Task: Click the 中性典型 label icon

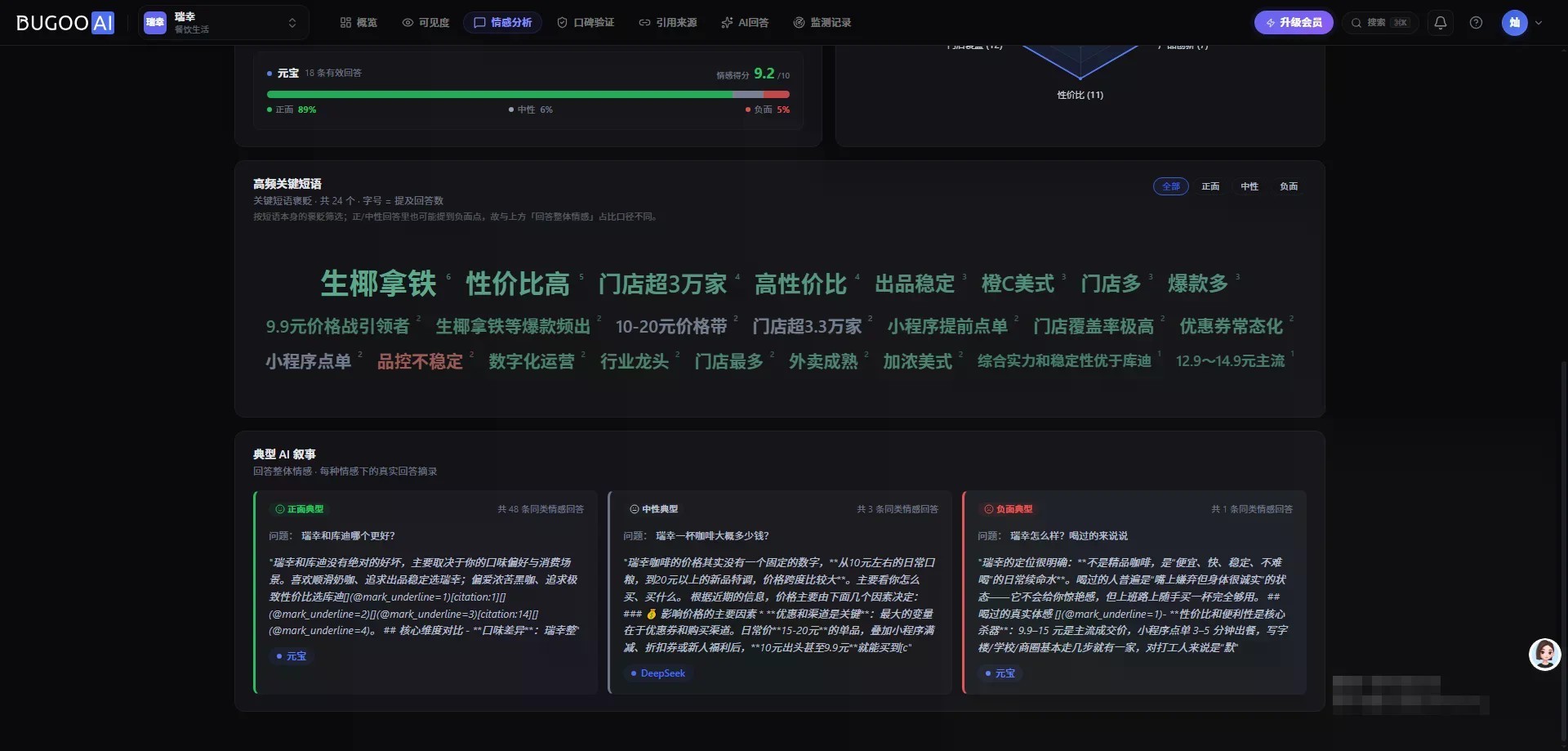Action: (635, 509)
